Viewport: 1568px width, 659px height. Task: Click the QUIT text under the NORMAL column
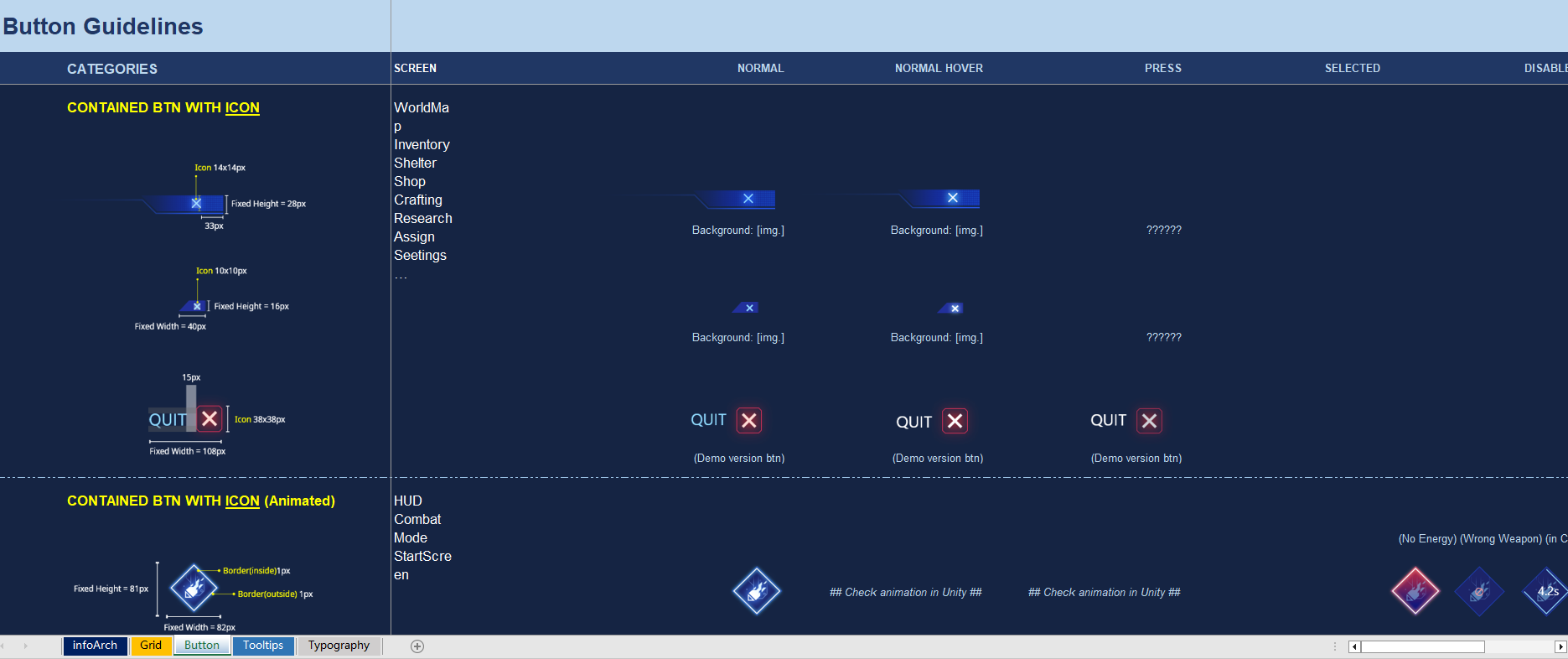pyautogui.click(x=709, y=420)
